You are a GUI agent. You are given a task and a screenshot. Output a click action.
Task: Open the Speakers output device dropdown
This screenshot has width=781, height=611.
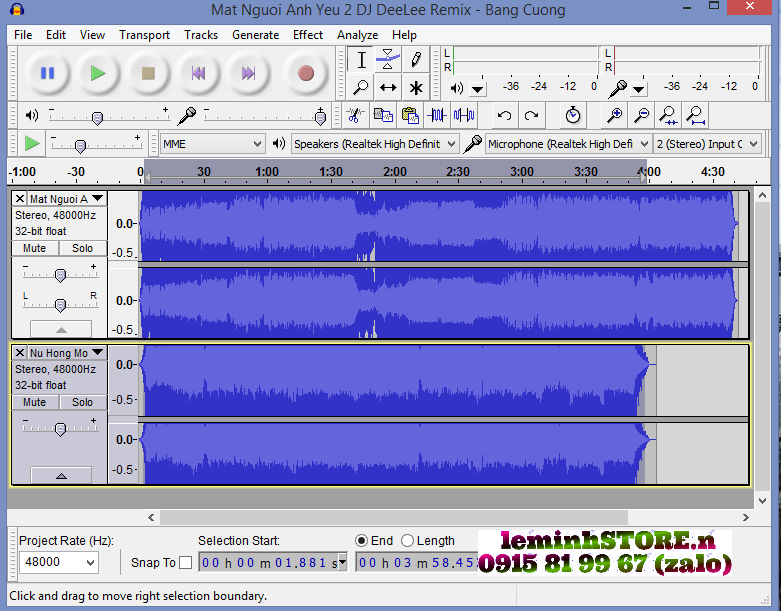point(374,144)
